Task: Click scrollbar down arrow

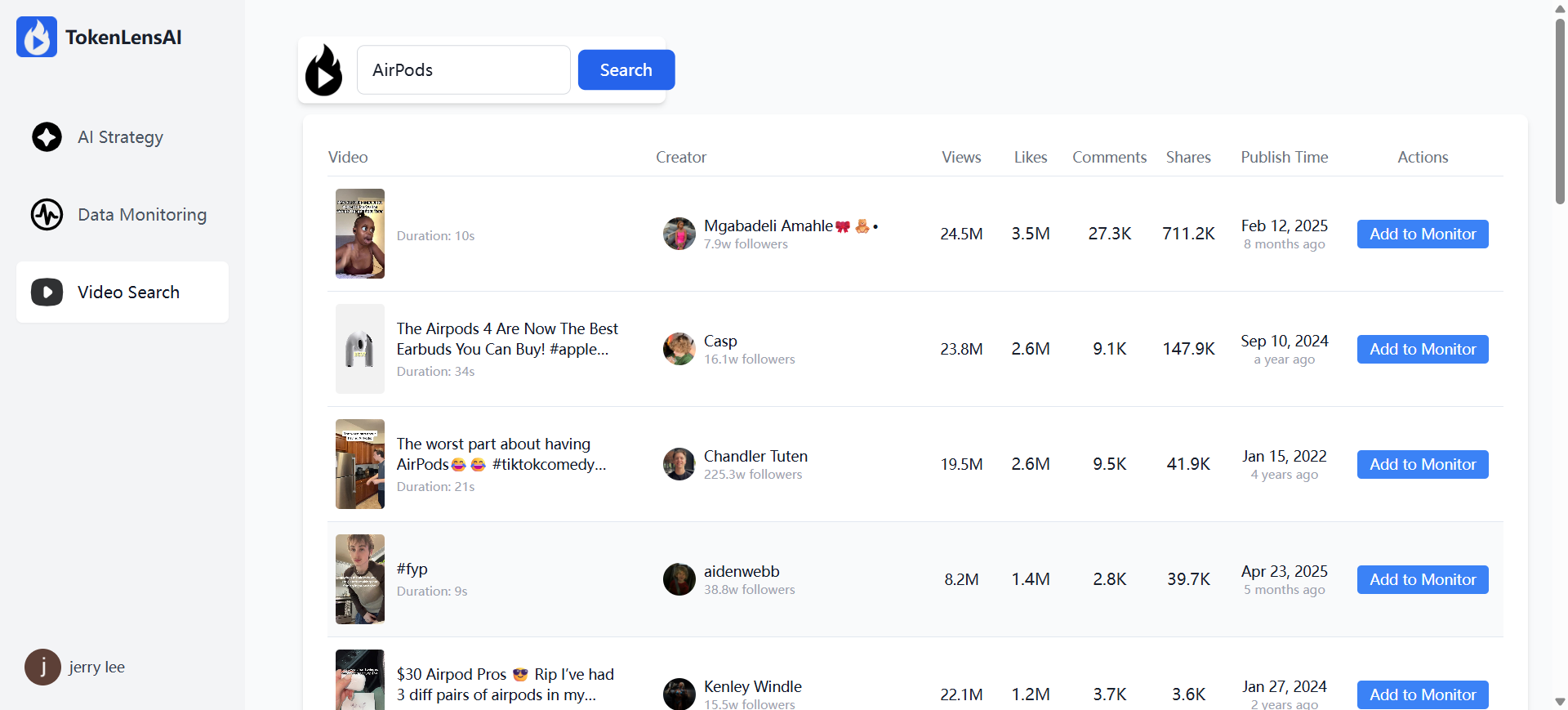Action: [1560, 701]
